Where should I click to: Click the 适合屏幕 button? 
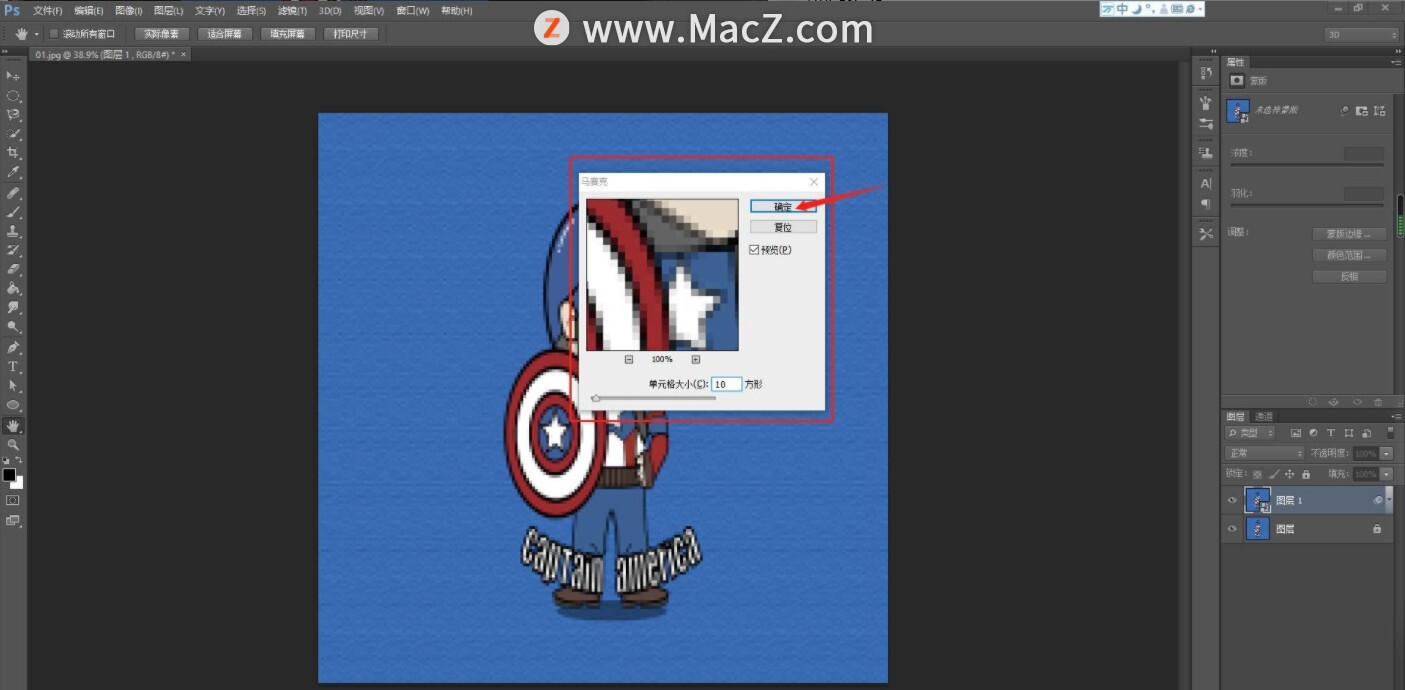225,34
